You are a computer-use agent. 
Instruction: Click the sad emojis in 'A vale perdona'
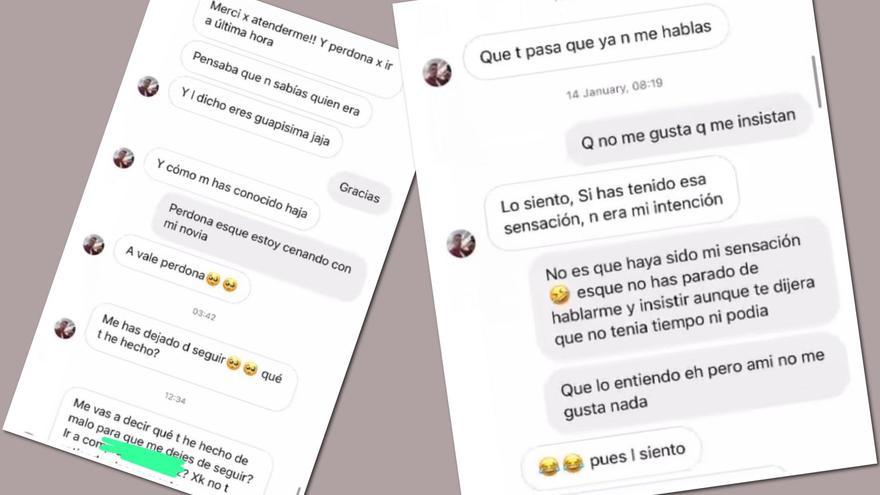coord(222,282)
